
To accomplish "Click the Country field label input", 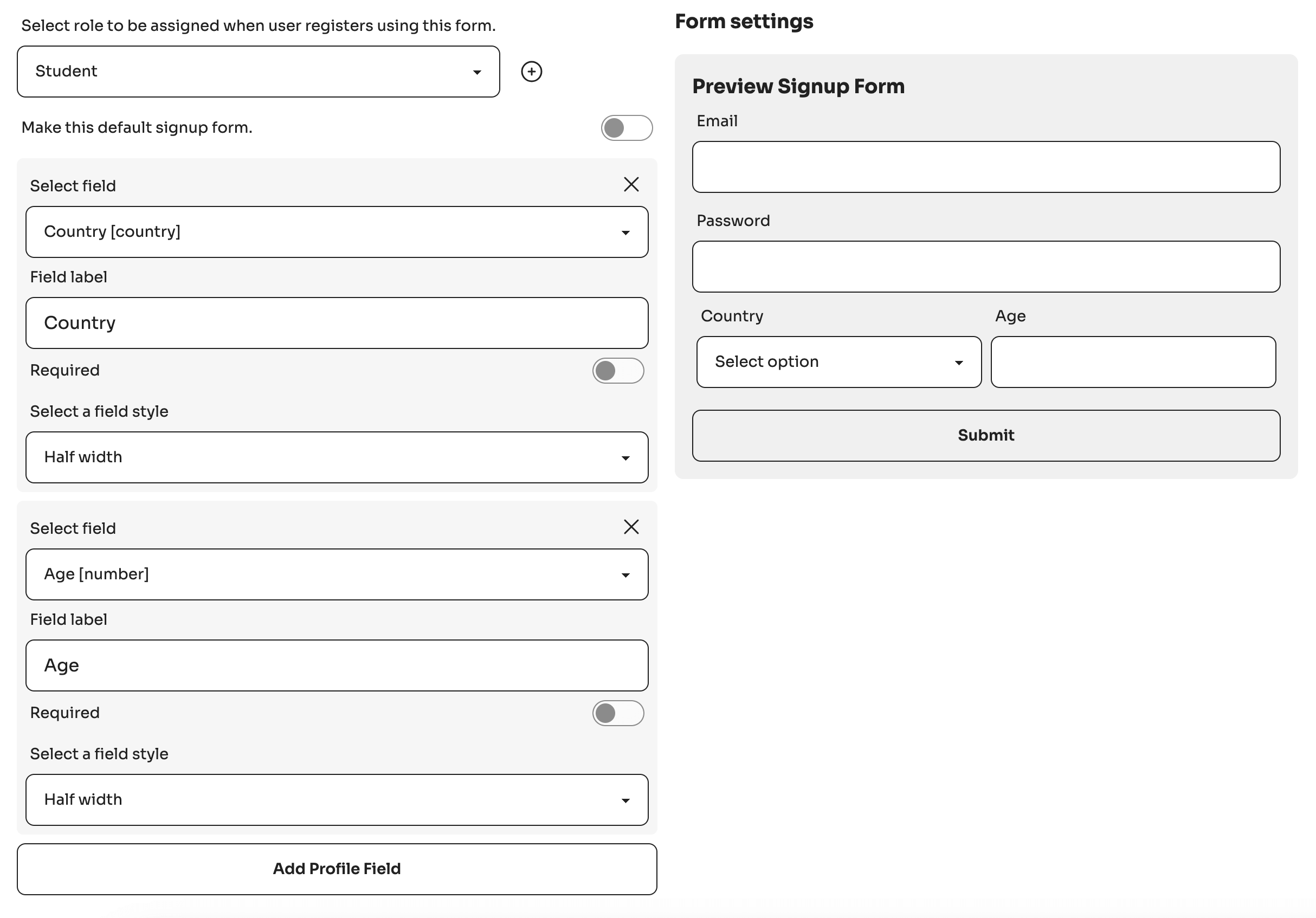I will pos(337,323).
